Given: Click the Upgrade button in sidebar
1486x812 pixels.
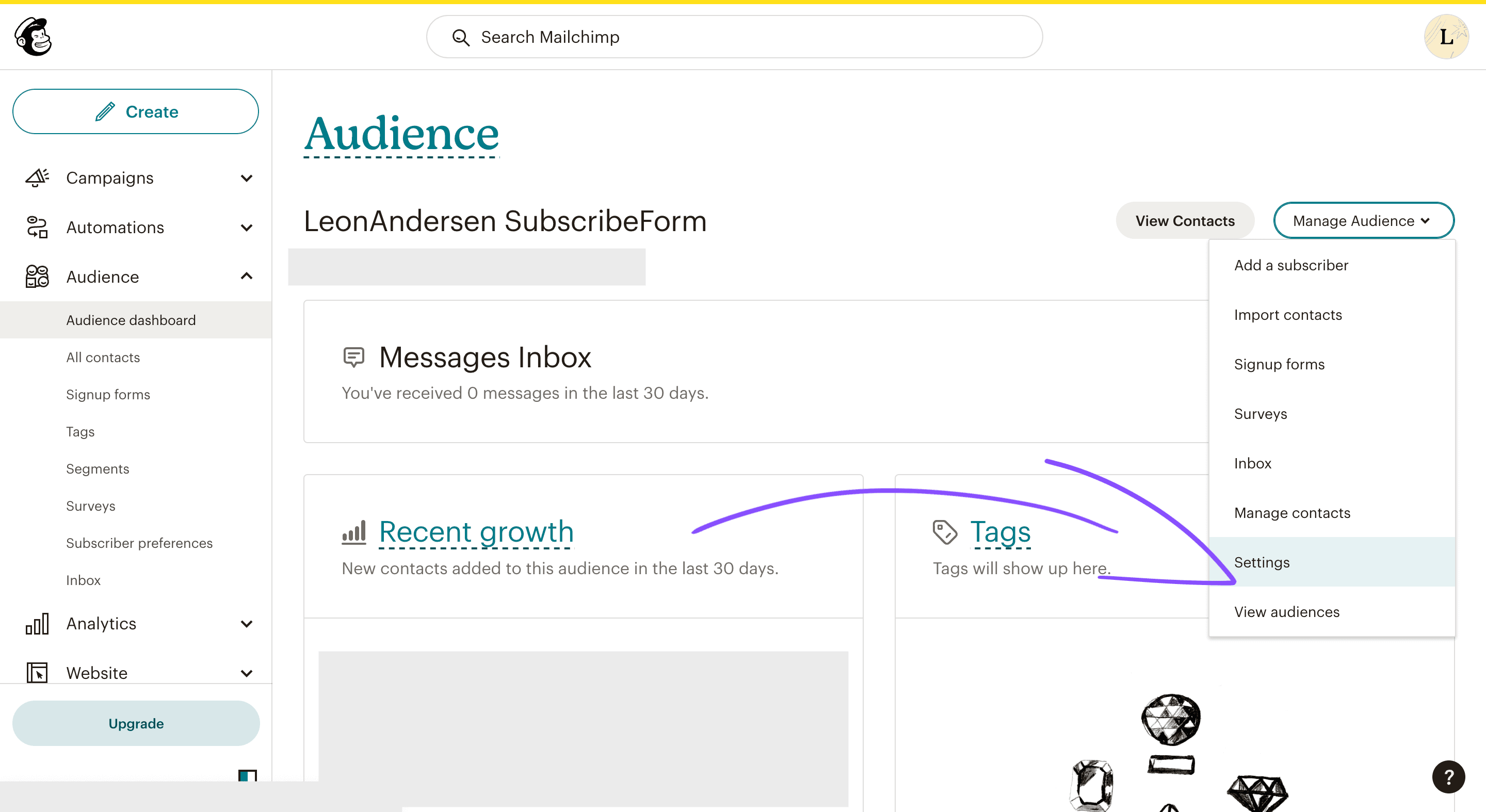Looking at the screenshot, I should coord(136,723).
